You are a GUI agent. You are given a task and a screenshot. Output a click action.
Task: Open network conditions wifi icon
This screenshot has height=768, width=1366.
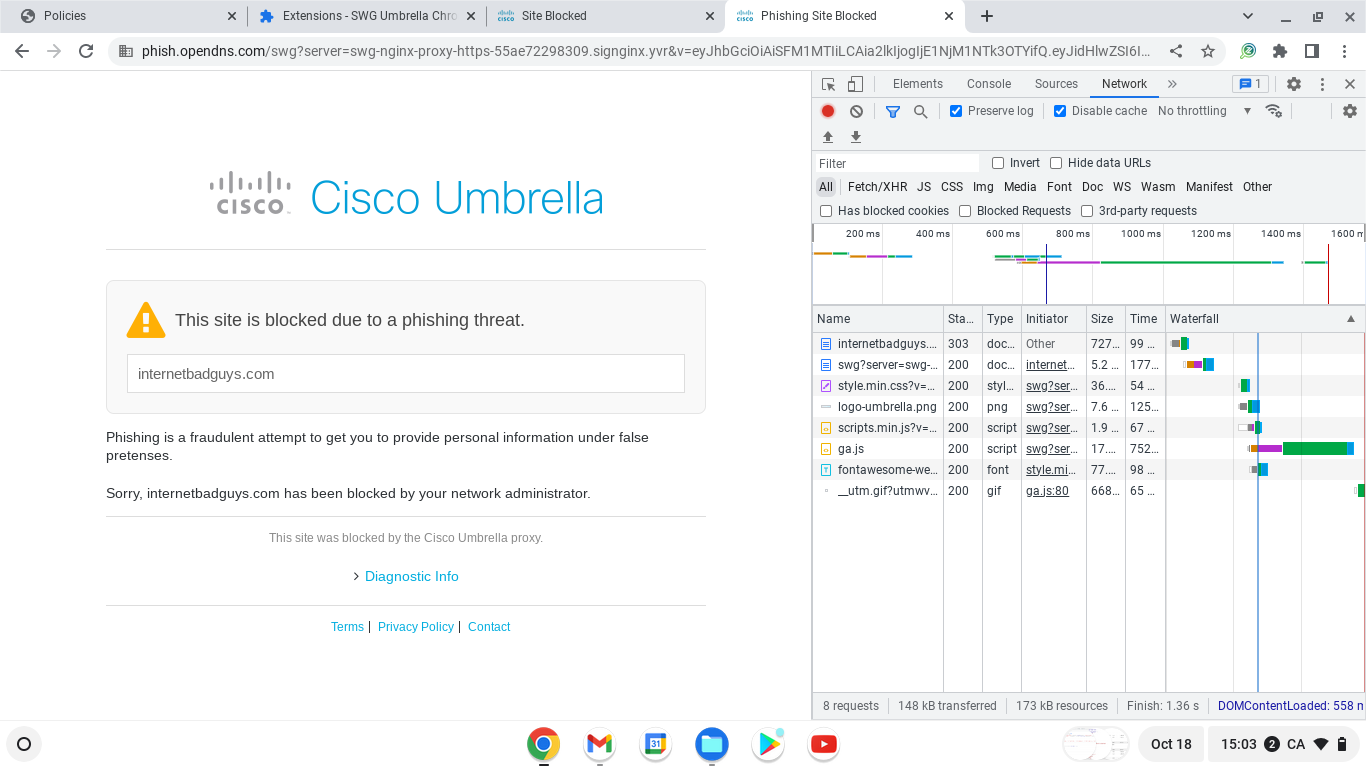pos(1274,111)
